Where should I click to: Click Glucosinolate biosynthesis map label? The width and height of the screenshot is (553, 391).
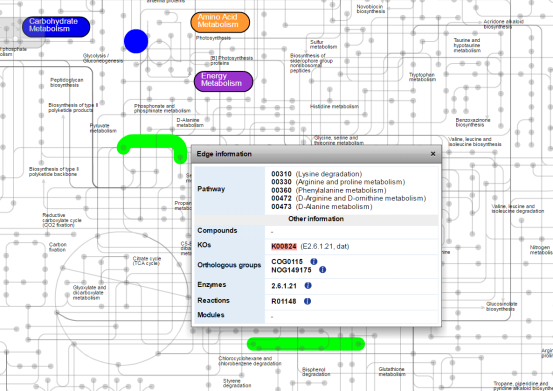(x=502, y=306)
